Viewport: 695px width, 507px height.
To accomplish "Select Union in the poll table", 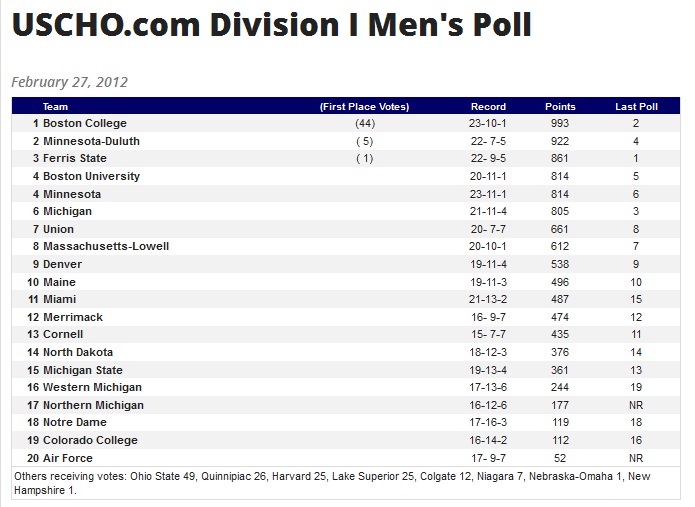I will pyautogui.click(x=58, y=229).
